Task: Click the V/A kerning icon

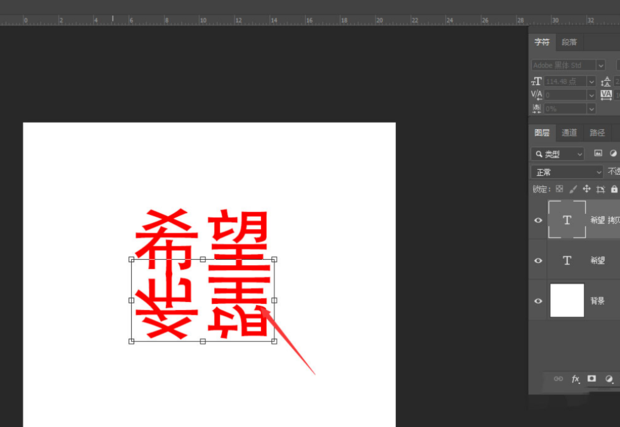Action: pos(536,95)
